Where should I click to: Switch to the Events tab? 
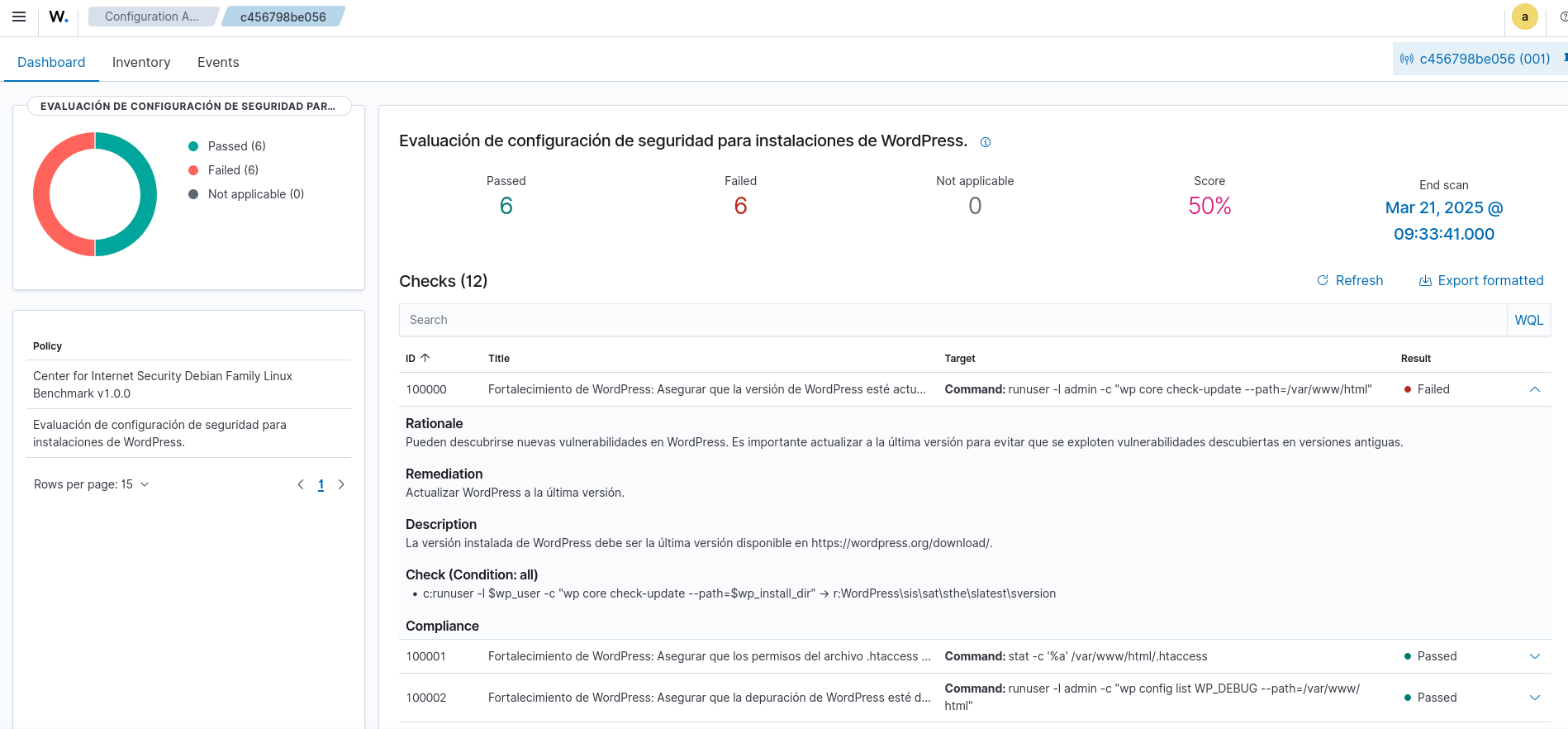coord(218,62)
